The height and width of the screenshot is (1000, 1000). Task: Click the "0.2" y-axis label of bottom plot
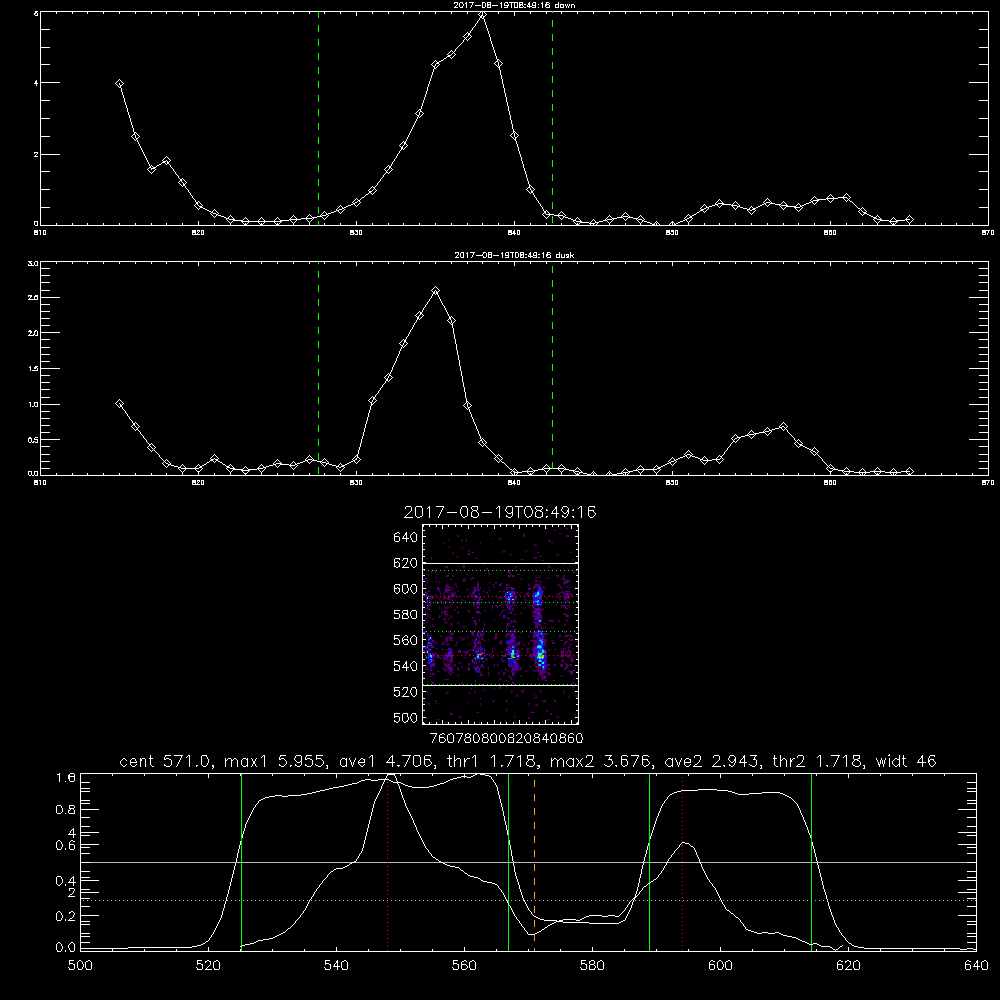[x=65, y=916]
